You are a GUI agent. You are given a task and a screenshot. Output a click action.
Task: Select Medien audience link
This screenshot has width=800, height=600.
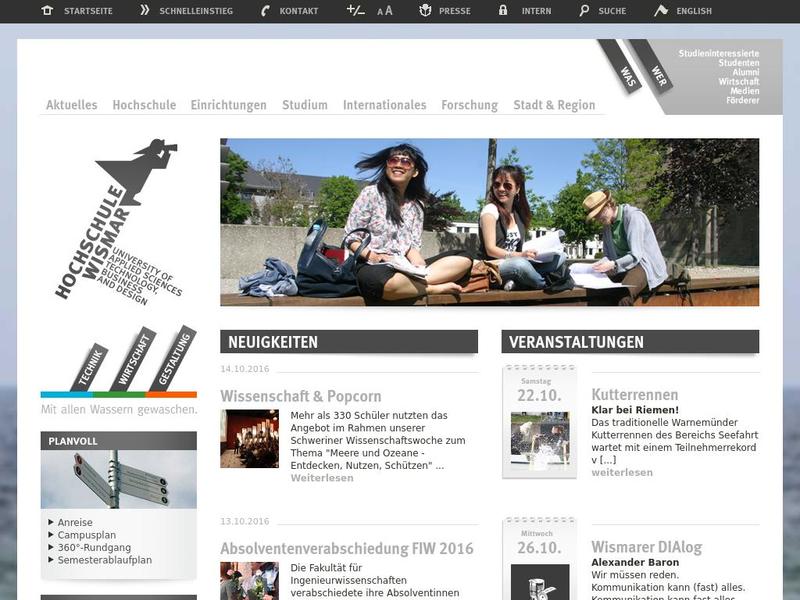click(745, 91)
